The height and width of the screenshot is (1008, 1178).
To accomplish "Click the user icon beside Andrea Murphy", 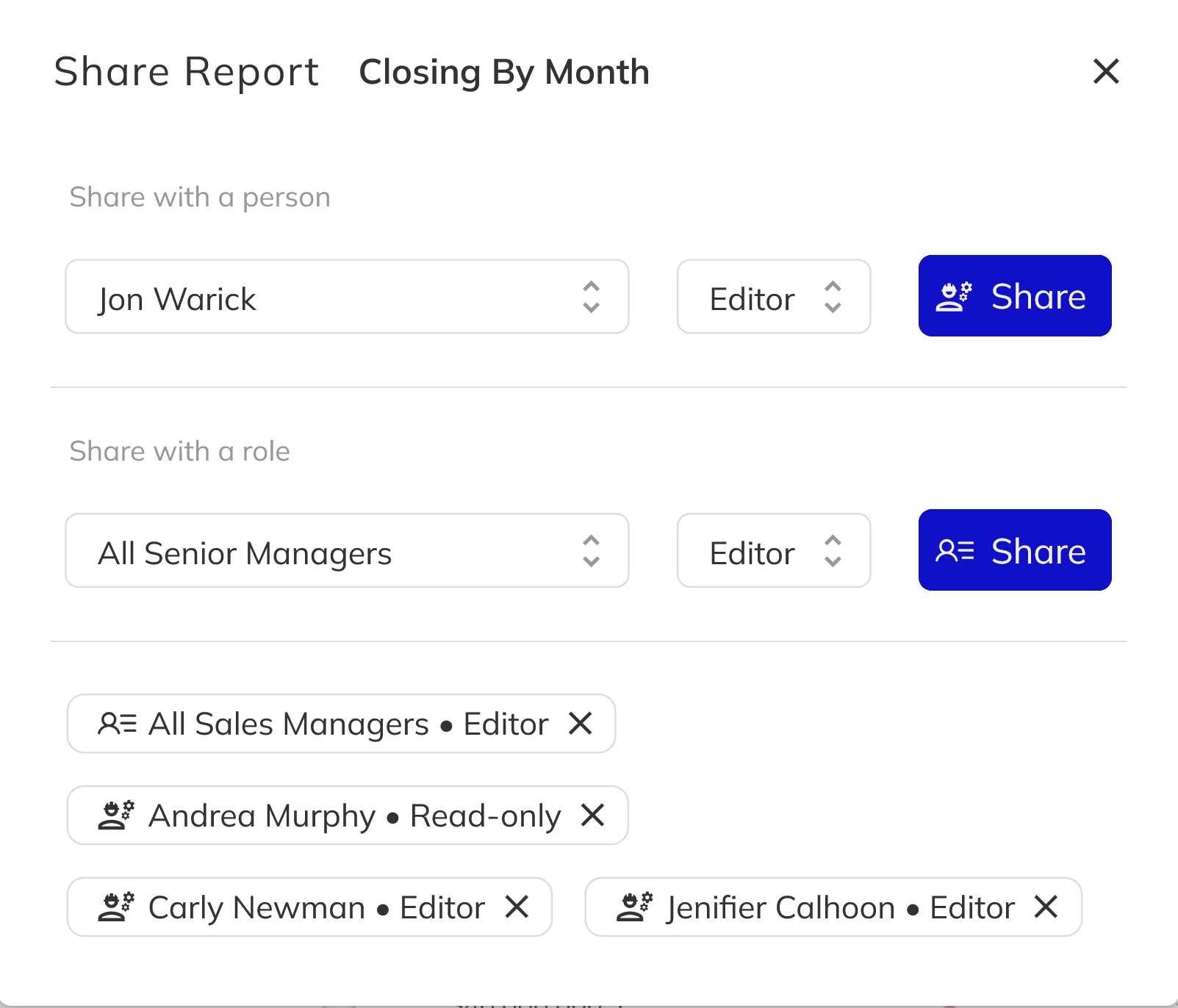I will click(x=116, y=815).
